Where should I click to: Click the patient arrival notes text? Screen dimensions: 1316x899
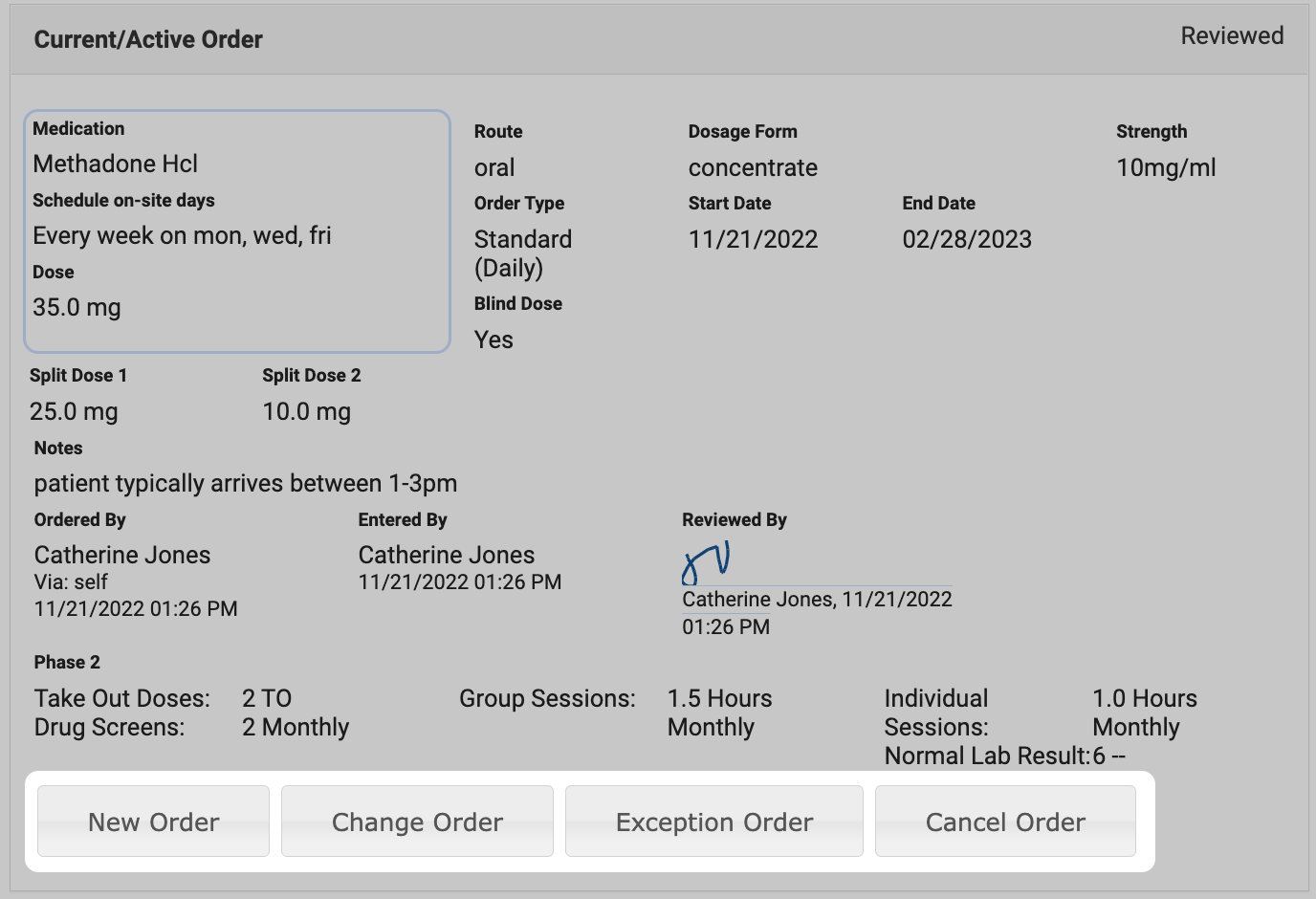(246, 484)
